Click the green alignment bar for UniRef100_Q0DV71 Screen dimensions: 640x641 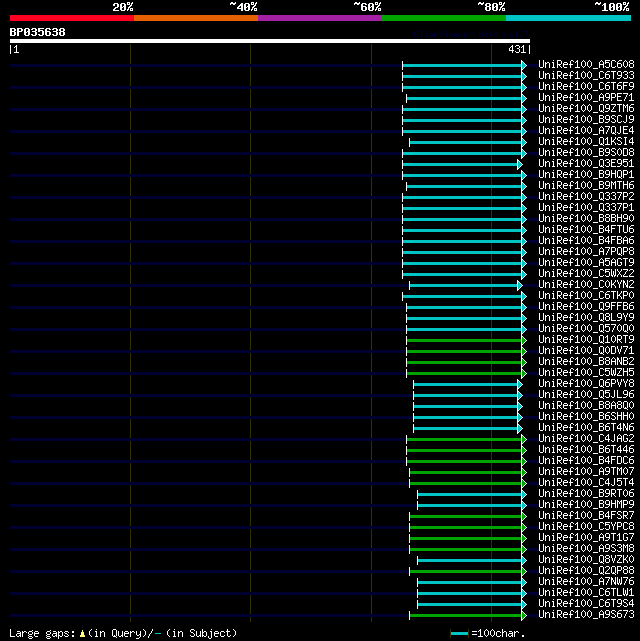tap(464, 351)
